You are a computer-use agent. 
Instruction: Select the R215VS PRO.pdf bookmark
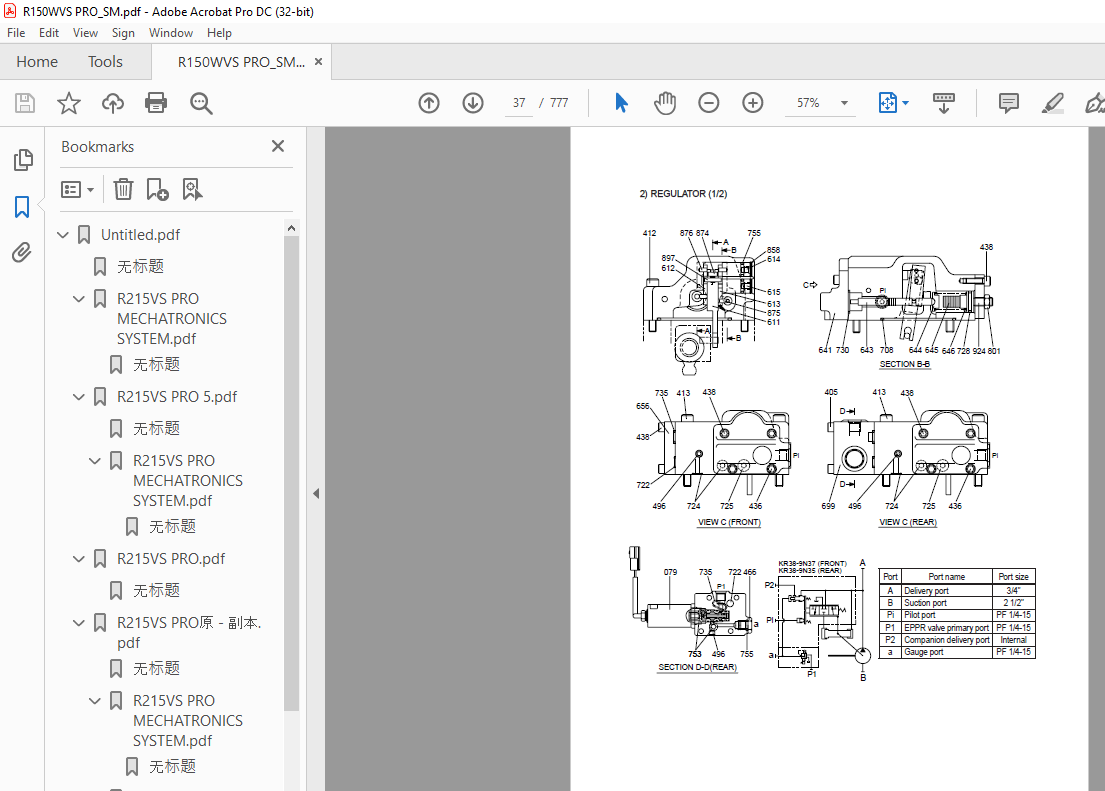171,559
